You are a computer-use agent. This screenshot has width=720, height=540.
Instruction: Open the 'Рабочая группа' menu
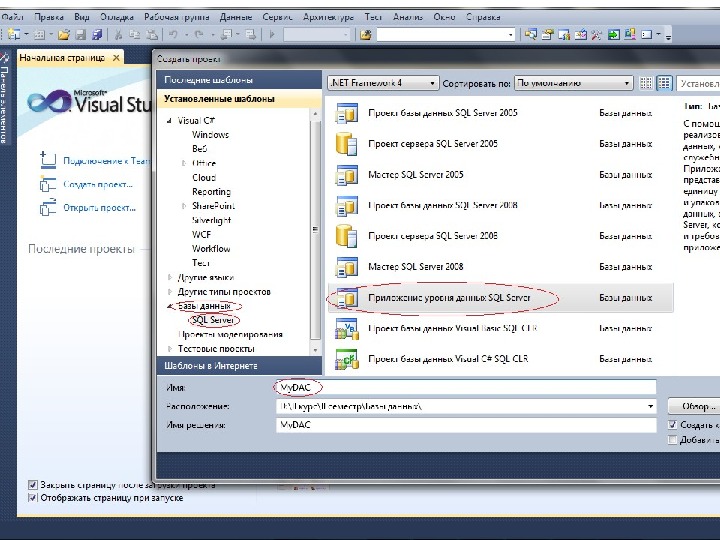point(177,17)
